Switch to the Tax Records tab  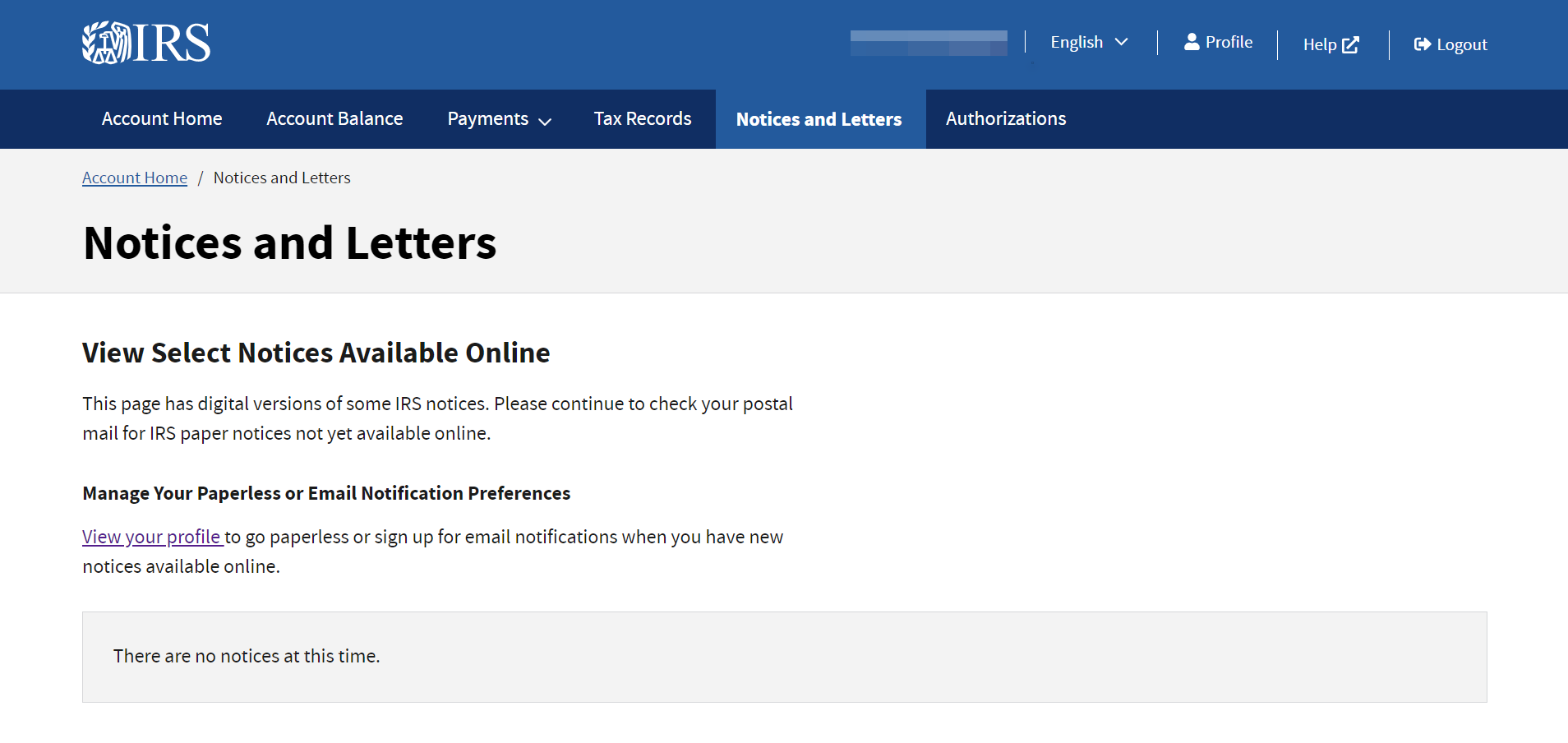point(643,119)
